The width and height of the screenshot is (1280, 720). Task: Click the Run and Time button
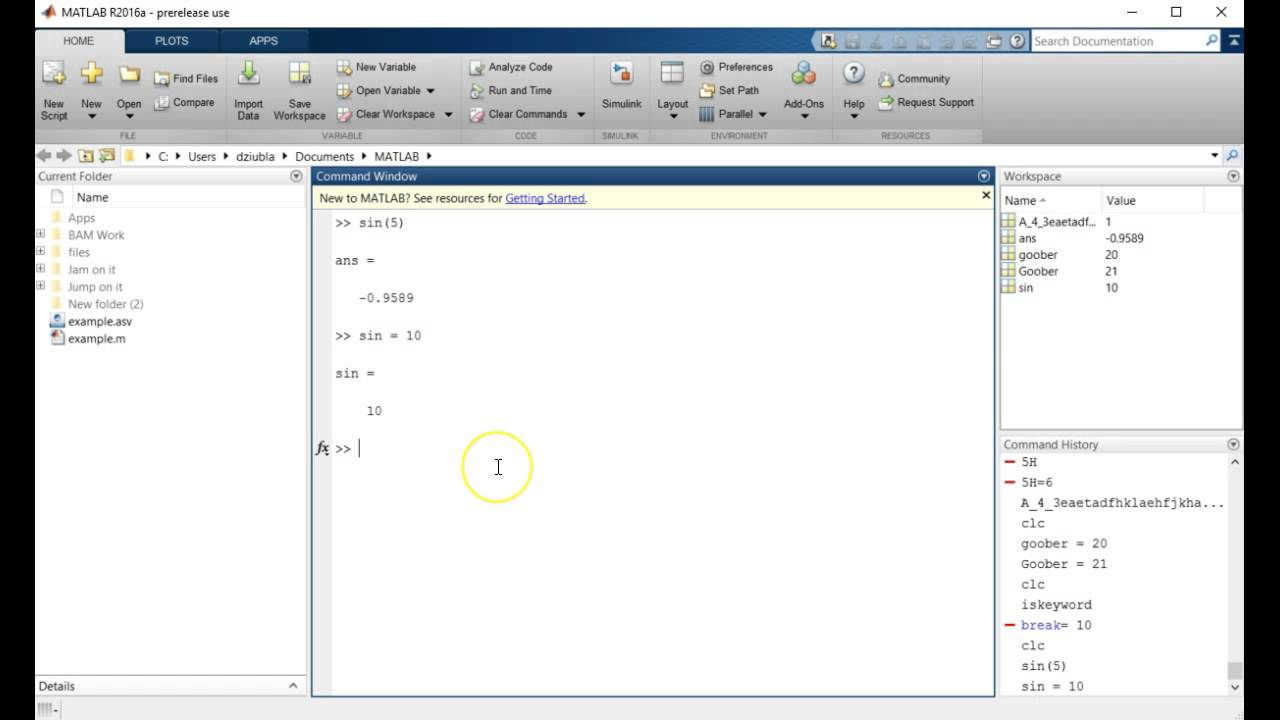click(510, 90)
